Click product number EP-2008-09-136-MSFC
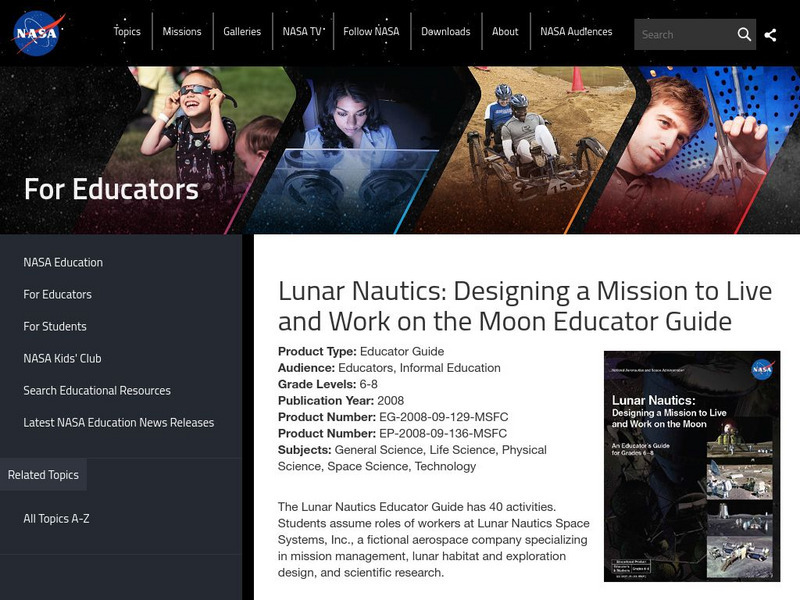This screenshot has width=800, height=600. (x=443, y=433)
